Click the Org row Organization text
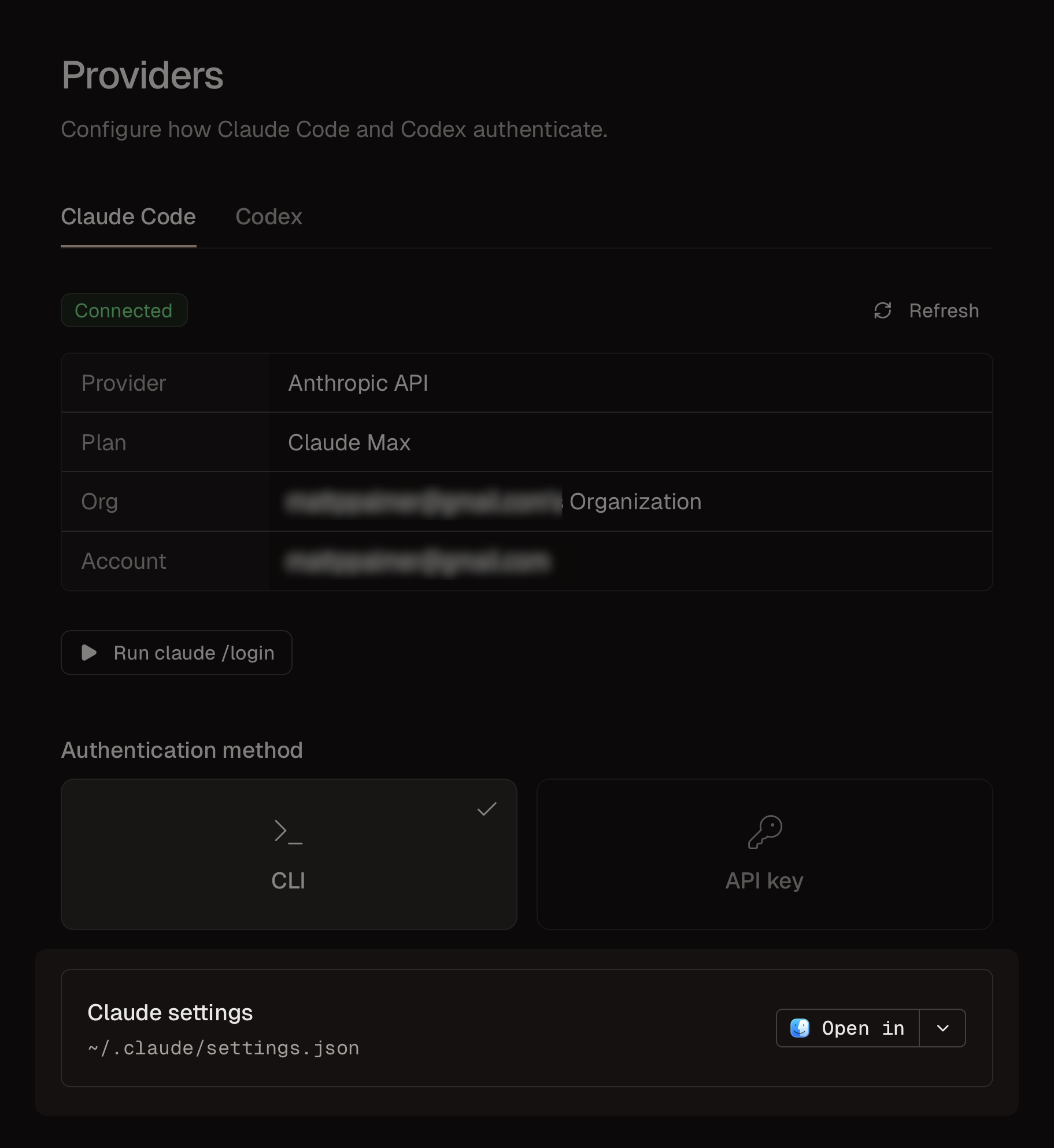1054x1148 pixels. click(635, 502)
